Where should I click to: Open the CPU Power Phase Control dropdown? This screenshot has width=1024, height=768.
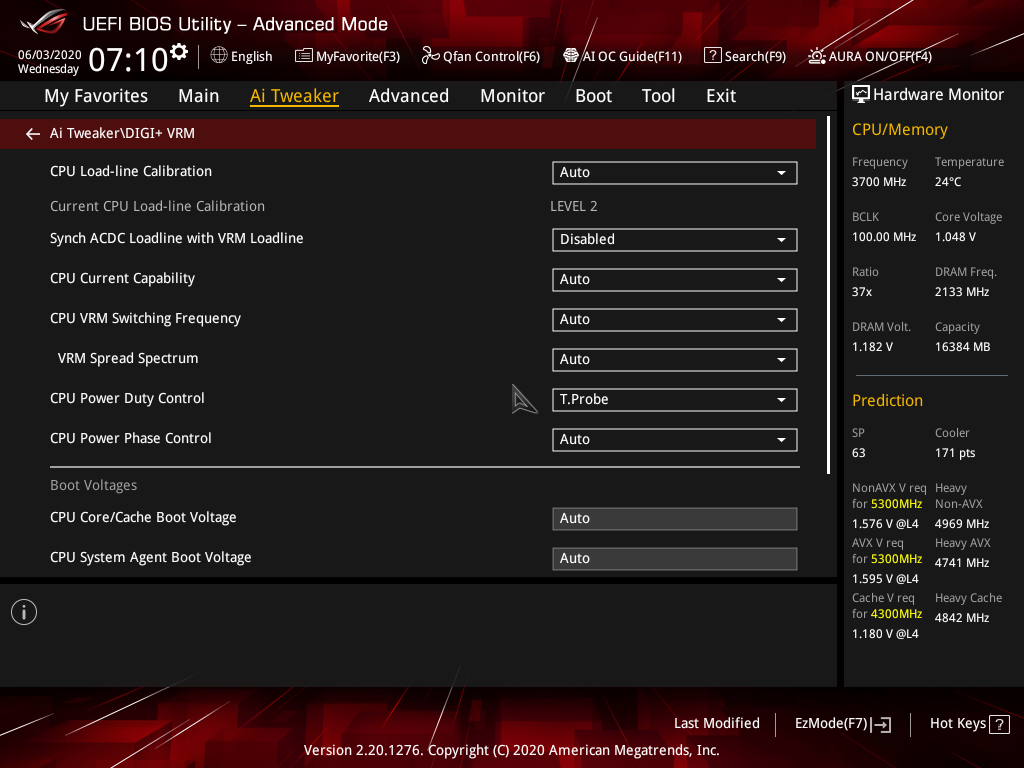tap(674, 439)
